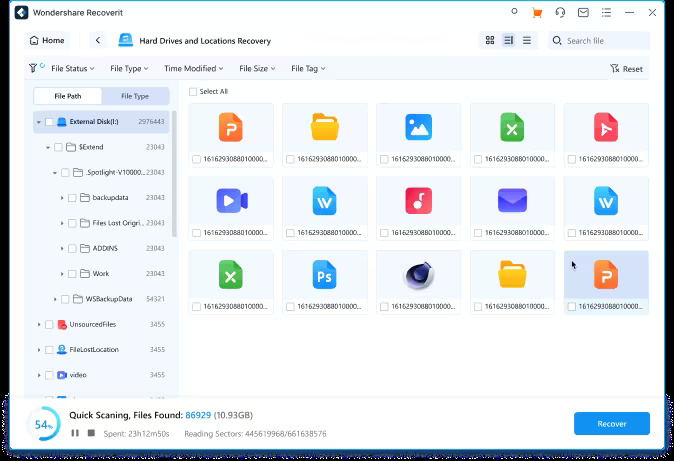Switch to large thumbnail grid view
This screenshot has width=674, height=461.
490,40
